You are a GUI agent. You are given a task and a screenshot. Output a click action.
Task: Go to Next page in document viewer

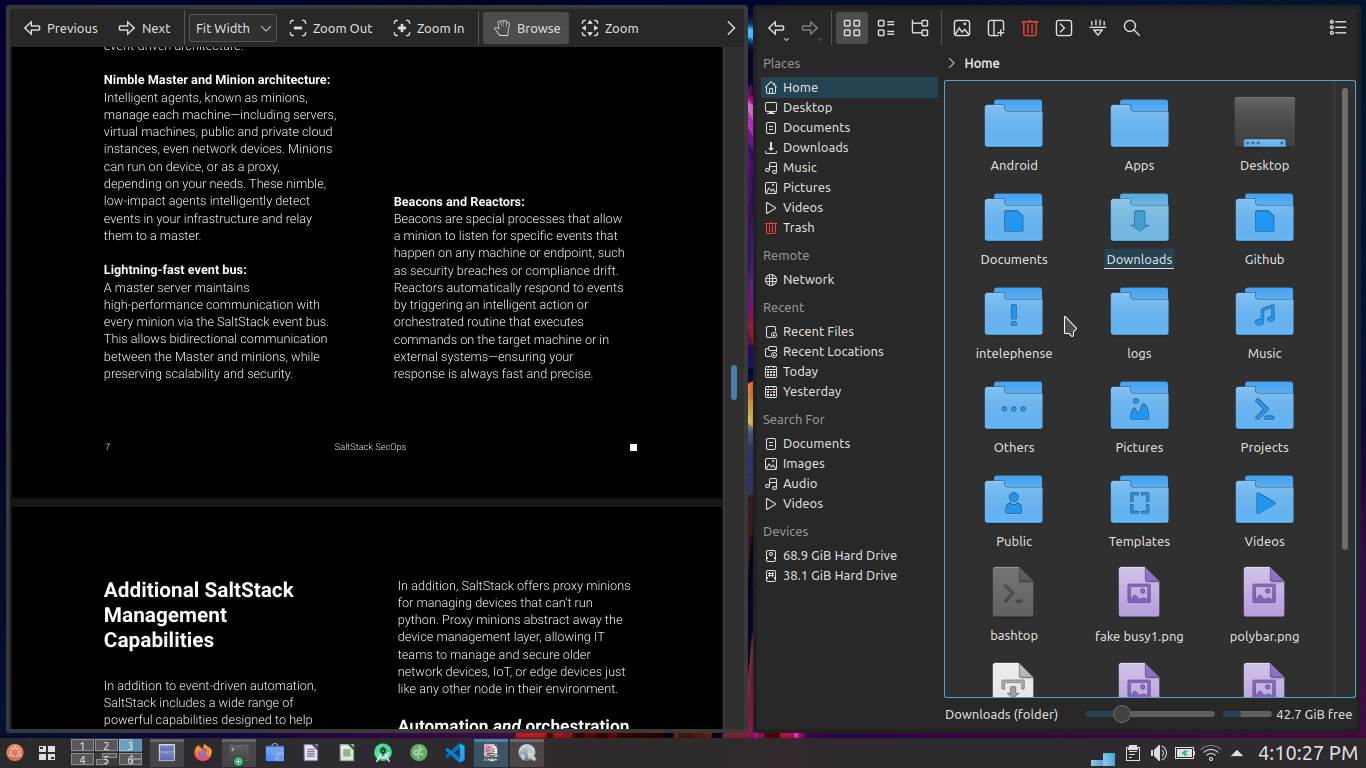point(144,28)
